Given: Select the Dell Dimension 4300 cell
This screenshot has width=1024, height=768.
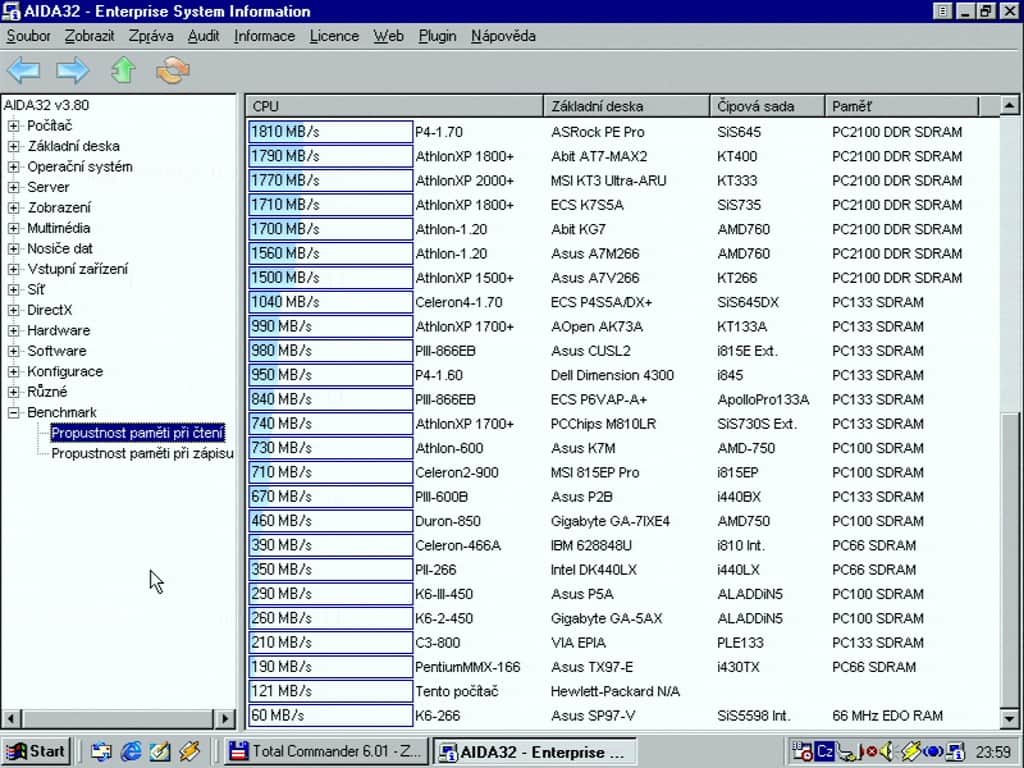Looking at the screenshot, I should 612,376.
